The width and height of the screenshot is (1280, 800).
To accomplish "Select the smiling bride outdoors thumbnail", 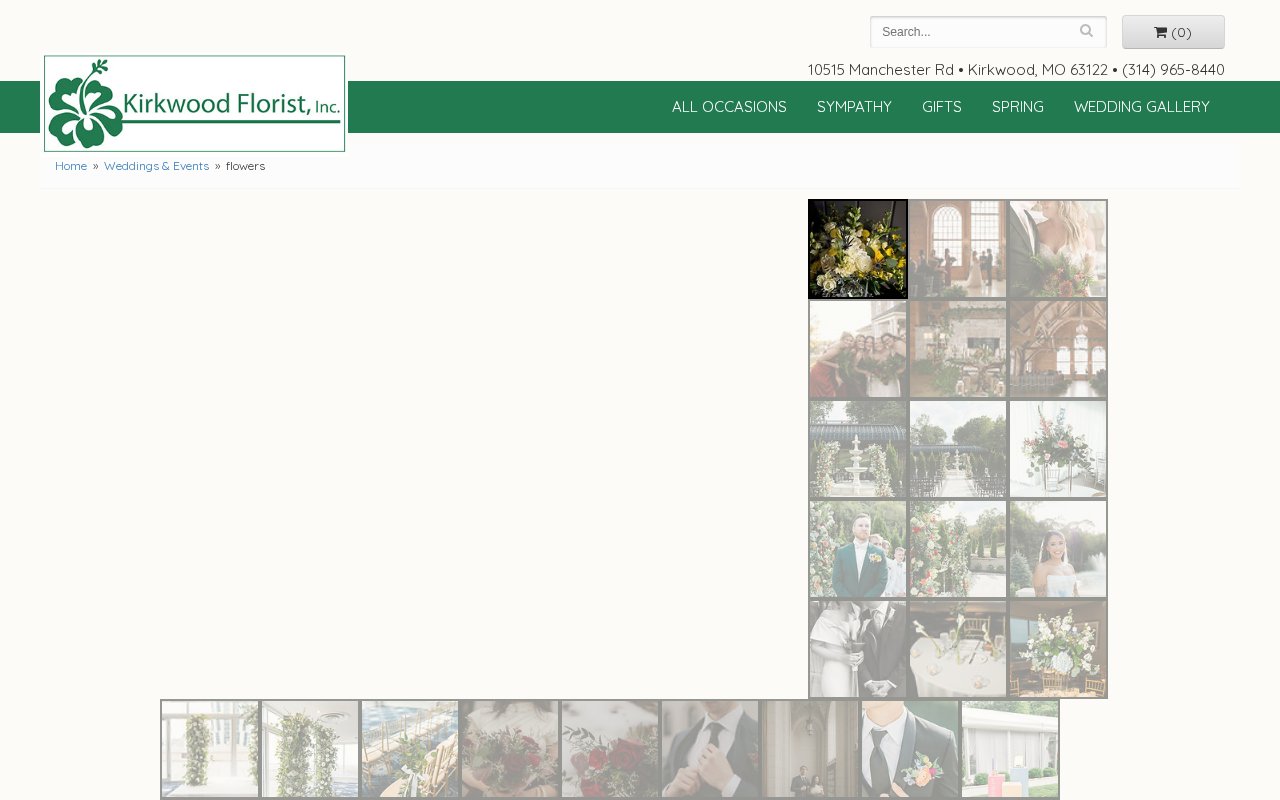I will [1058, 549].
